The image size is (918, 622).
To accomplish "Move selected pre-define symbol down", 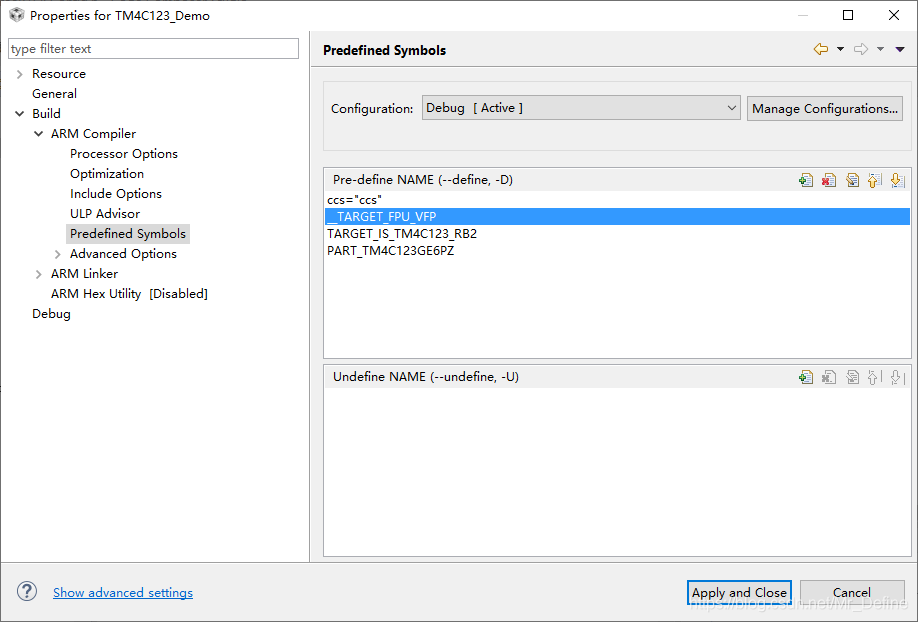I will [x=897, y=180].
